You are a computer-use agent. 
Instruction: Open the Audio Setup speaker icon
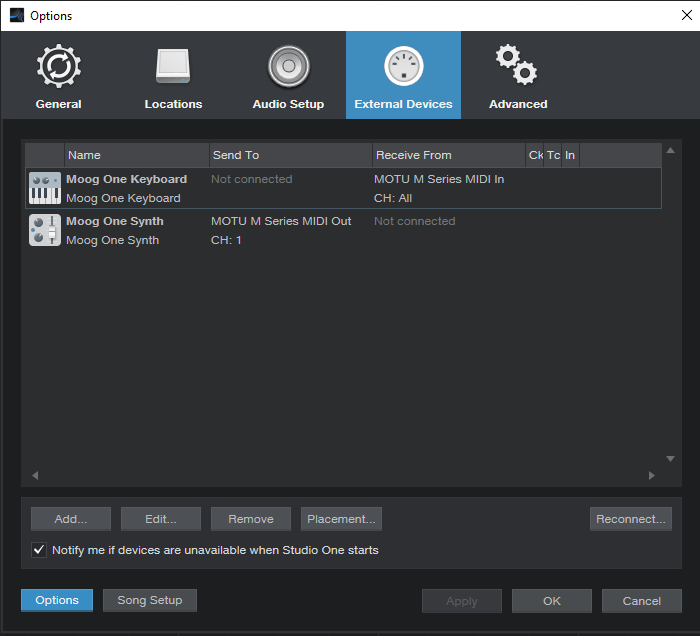(x=288, y=66)
